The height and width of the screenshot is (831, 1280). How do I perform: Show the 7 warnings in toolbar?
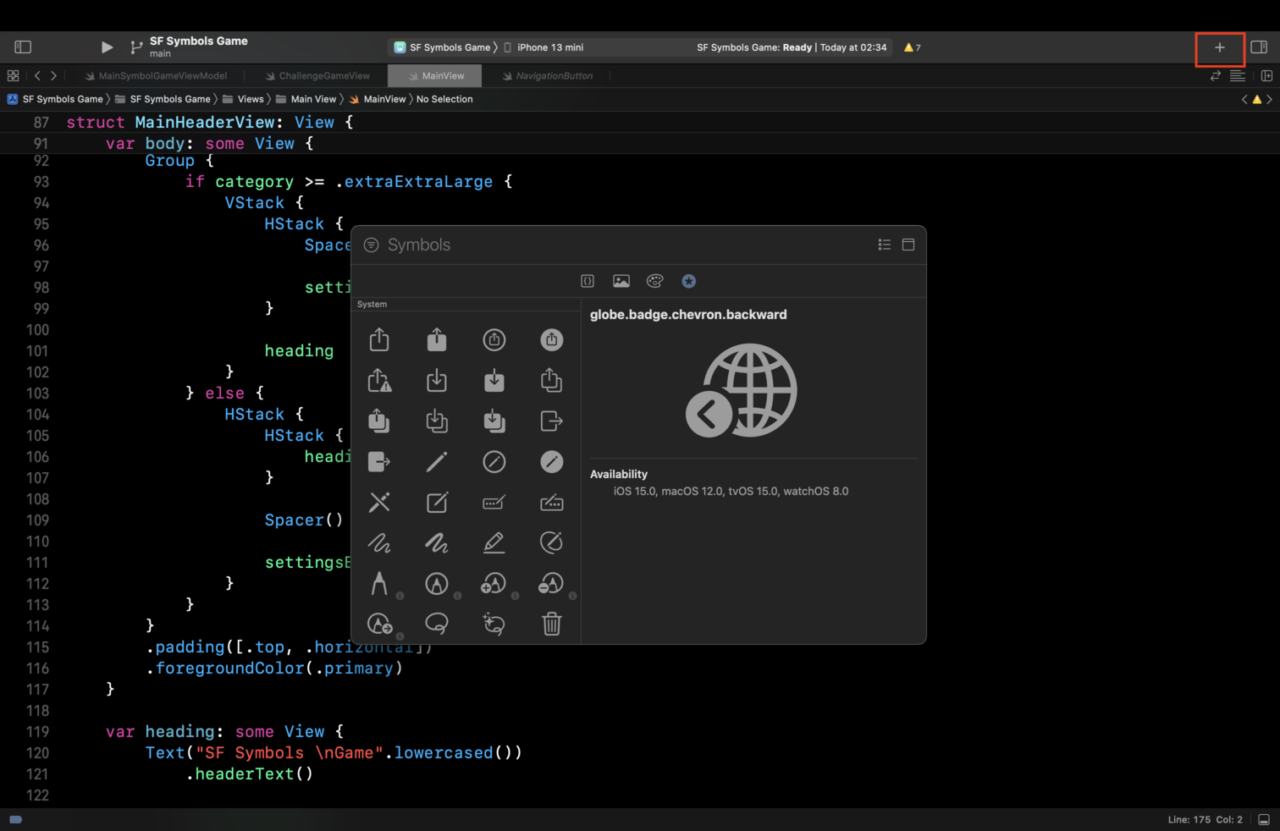912,47
